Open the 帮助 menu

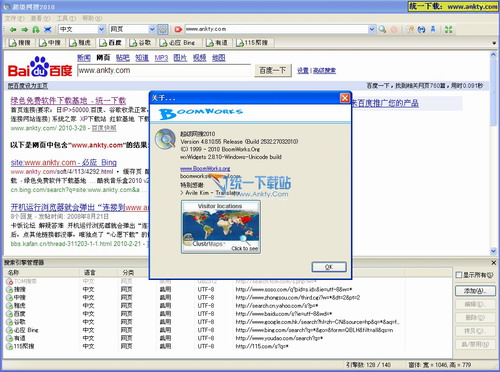(92, 18)
